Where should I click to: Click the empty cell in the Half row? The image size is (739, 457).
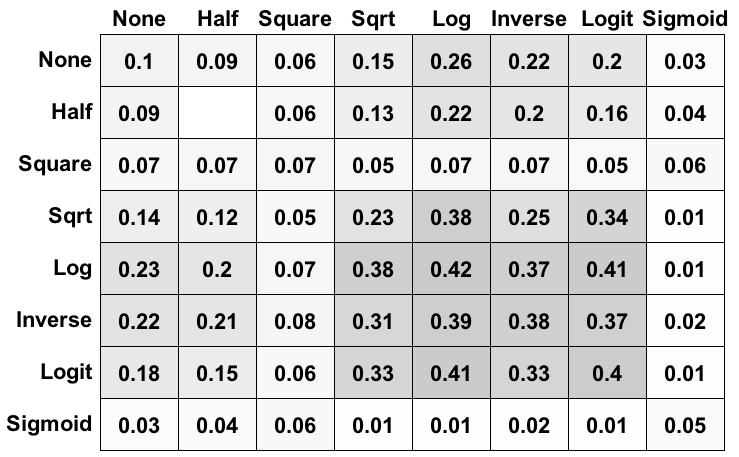(x=217, y=113)
